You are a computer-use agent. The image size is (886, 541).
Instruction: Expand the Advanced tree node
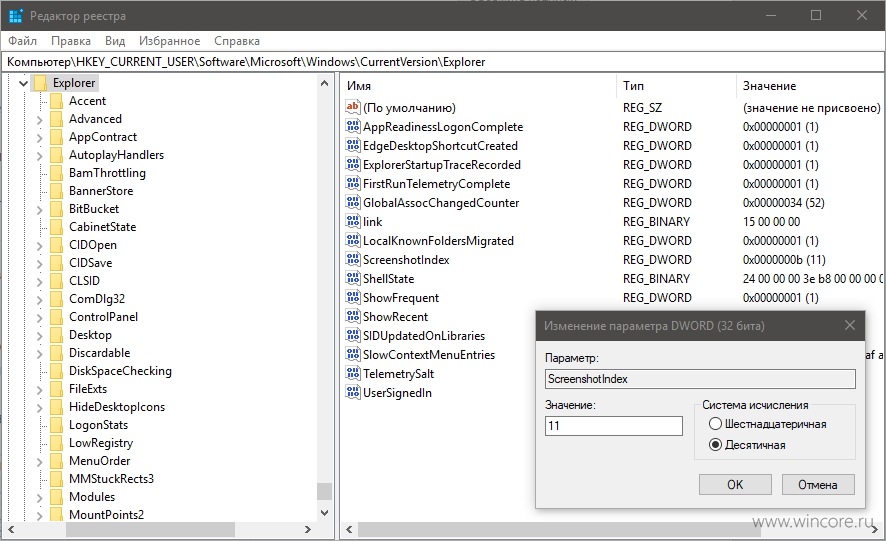[x=39, y=119]
